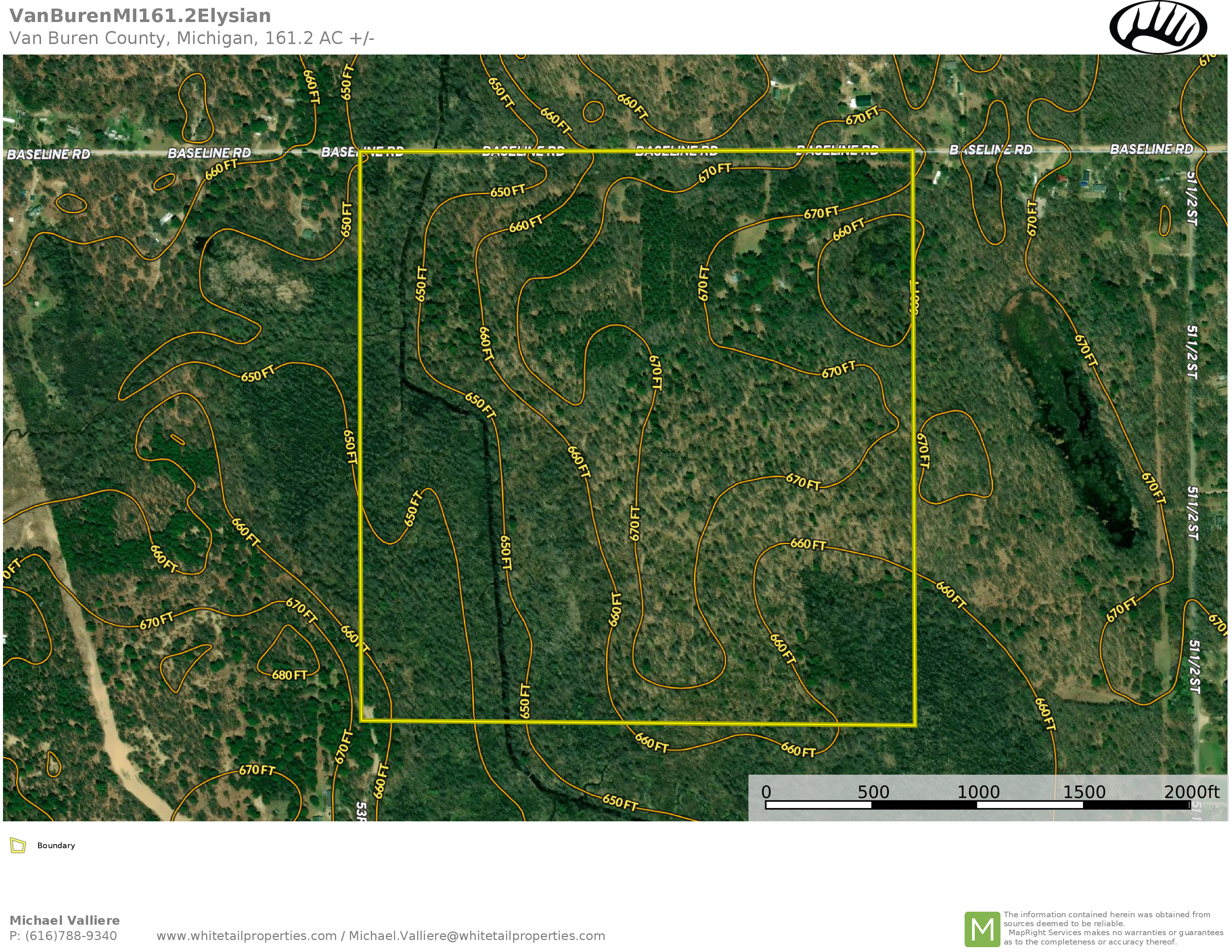Viewport: 1232px width, 952px height.
Task: Click the rightmost BASELINE RD road label
Action: coord(1151,149)
